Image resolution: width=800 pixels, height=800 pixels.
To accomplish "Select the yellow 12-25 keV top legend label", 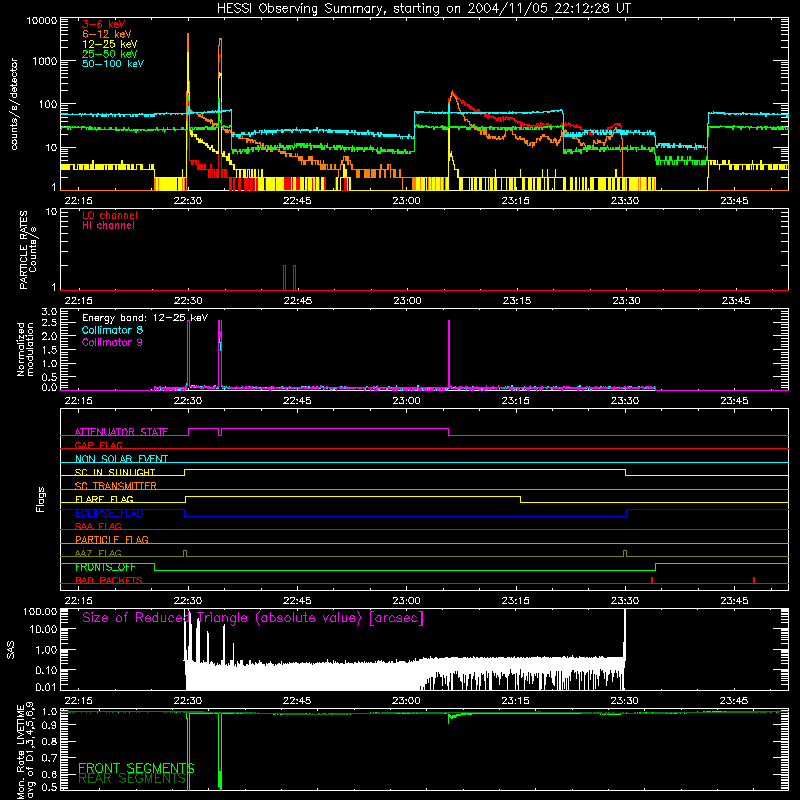I will pyautogui.click(x=110, y=44).
